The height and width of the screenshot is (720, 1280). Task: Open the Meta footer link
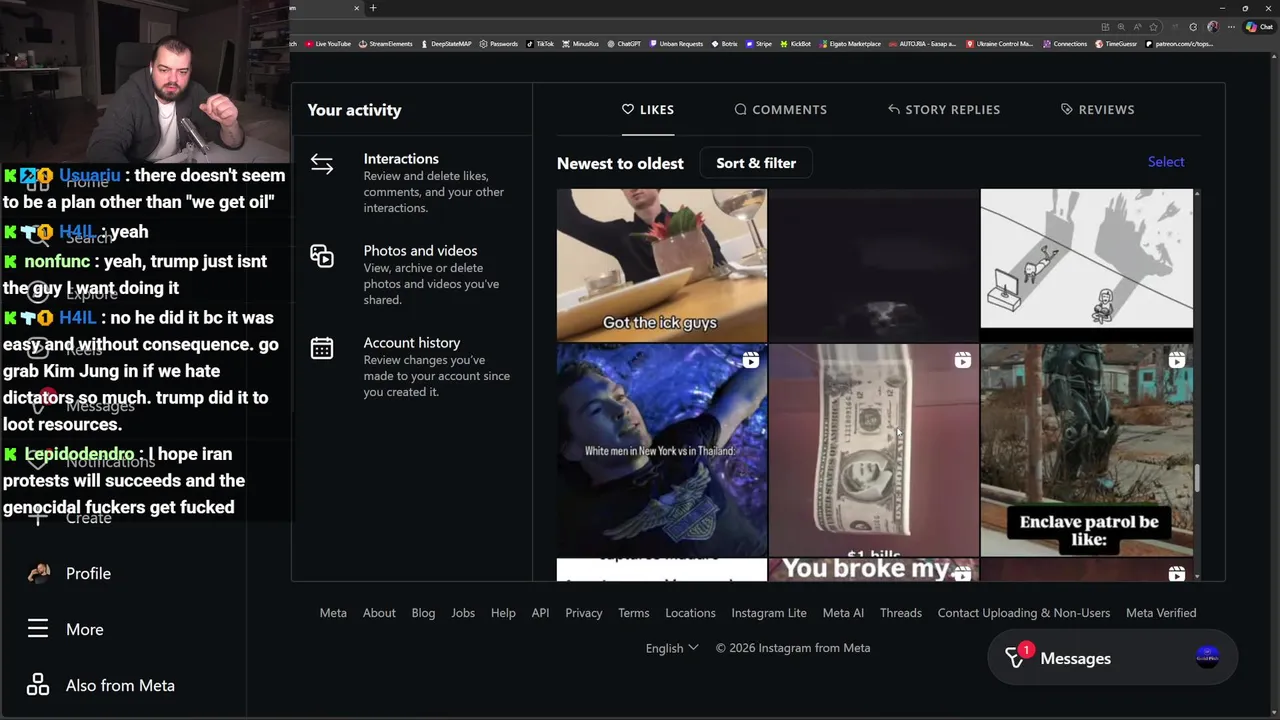(333, 613)
